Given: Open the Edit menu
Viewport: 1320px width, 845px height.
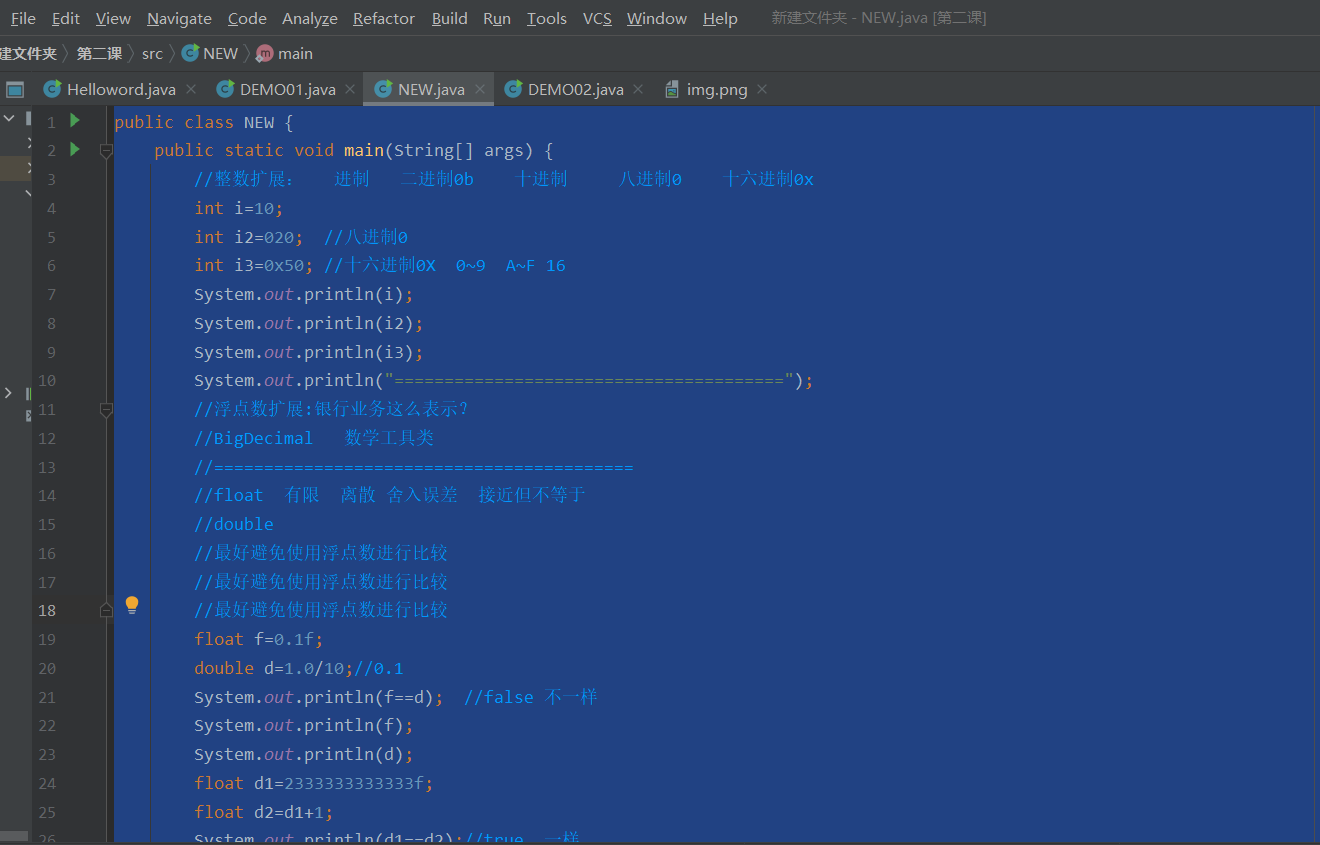Looking at the screenshot, I should (66, 18).
